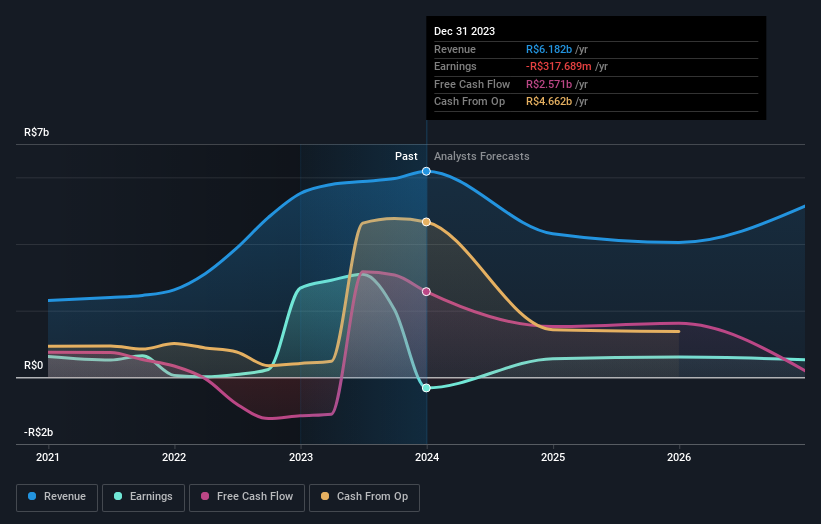
Task: Click the 2024 x-axis label
Action: click(x=427, y=458)
